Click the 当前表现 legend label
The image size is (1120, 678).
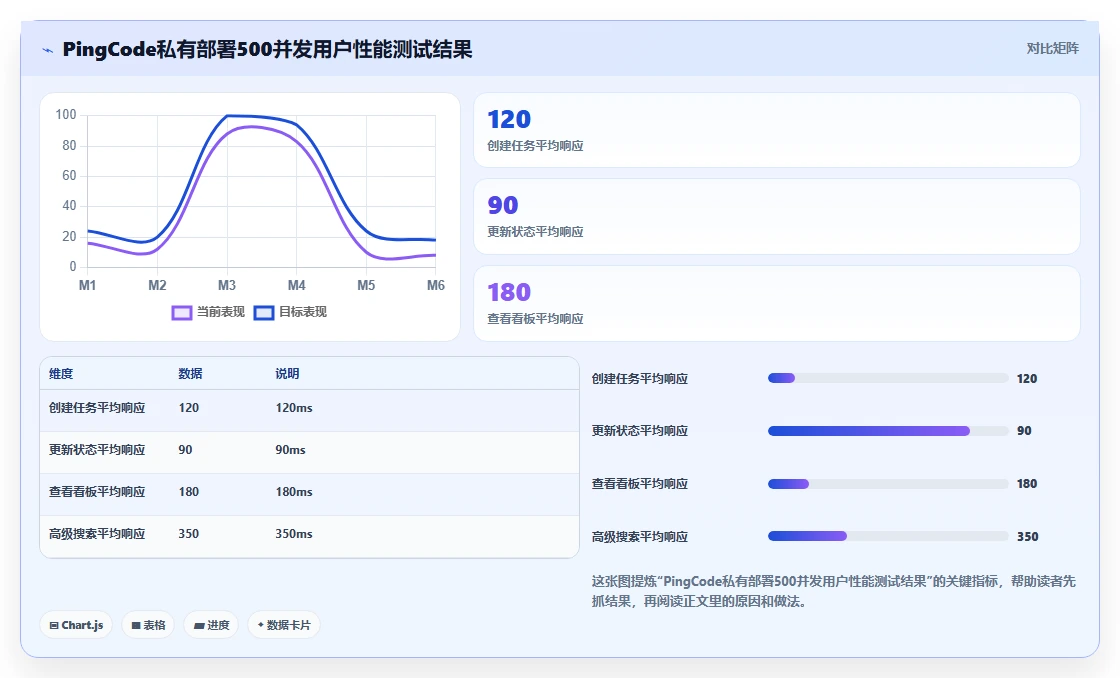(221, 312)
